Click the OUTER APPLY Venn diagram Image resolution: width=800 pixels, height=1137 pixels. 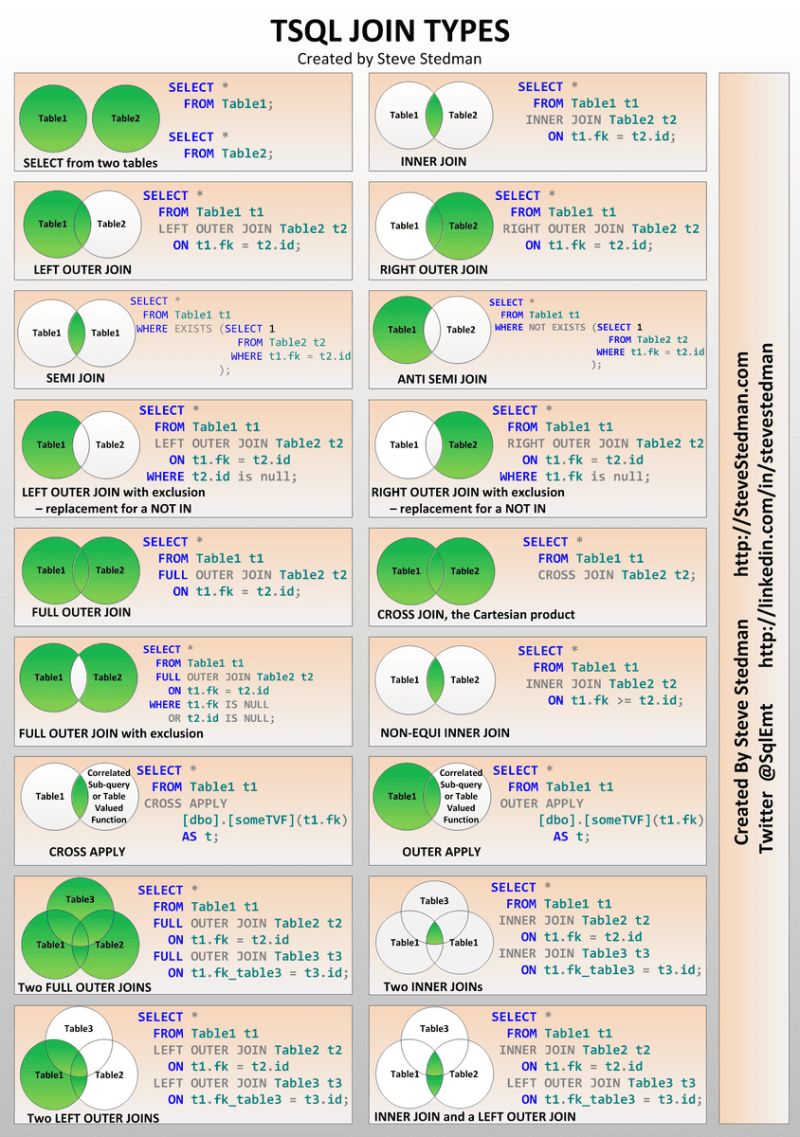pyautogui.click(x=434, y=797)
